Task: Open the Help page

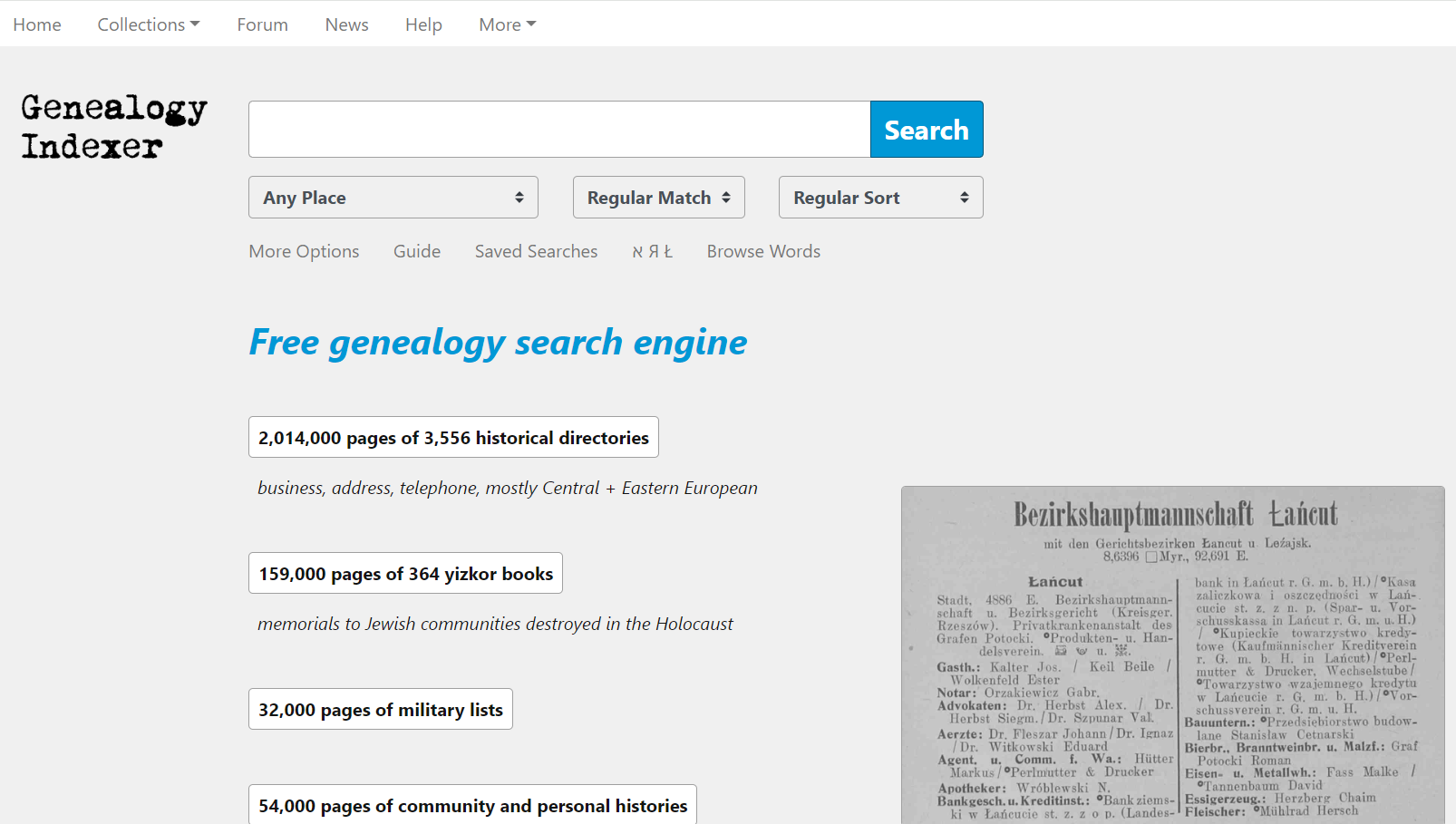Action: (x=423, y=24)
